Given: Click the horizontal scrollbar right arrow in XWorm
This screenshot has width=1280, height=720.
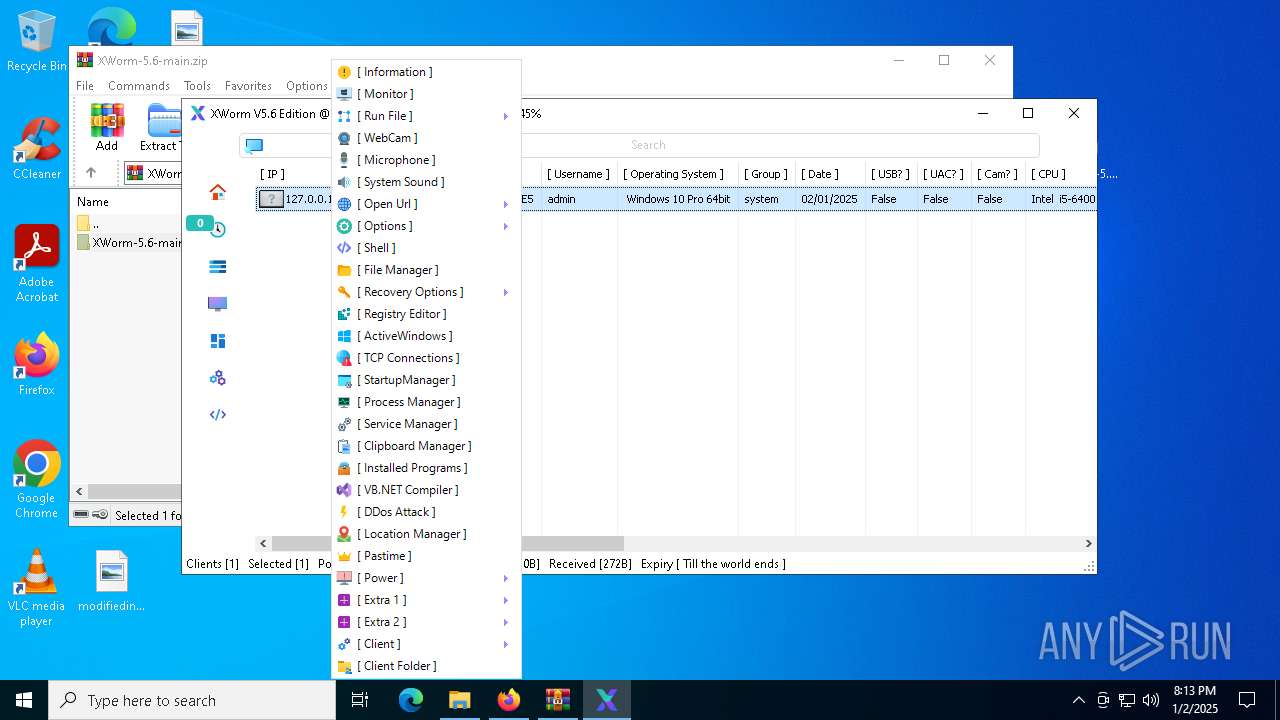Looking at the screenshot, I should (1089, 543).
